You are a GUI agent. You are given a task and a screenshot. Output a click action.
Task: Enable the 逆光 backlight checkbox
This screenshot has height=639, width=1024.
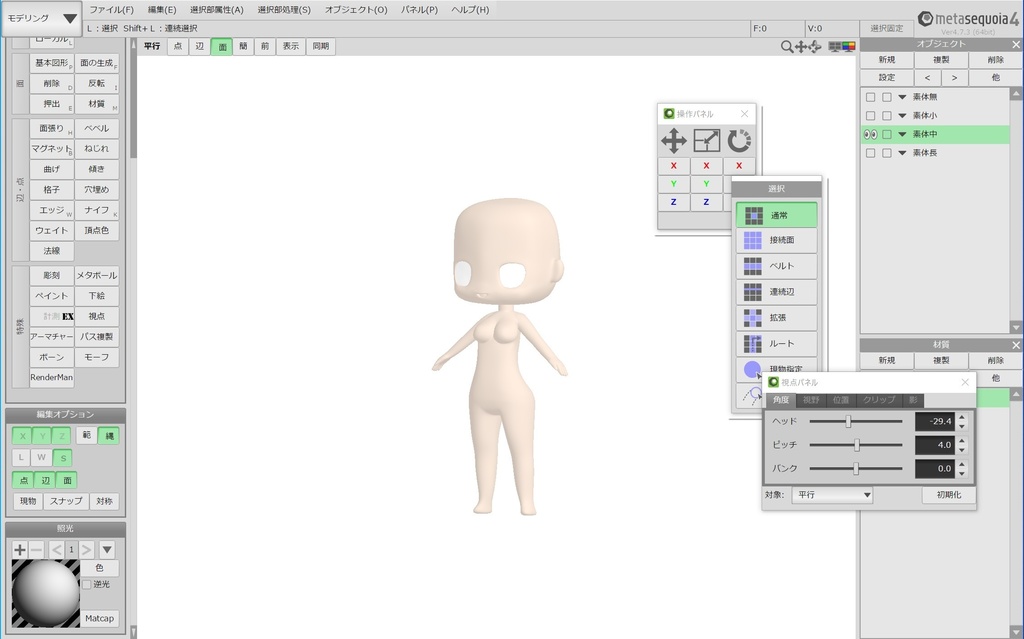tap(86, 584)
